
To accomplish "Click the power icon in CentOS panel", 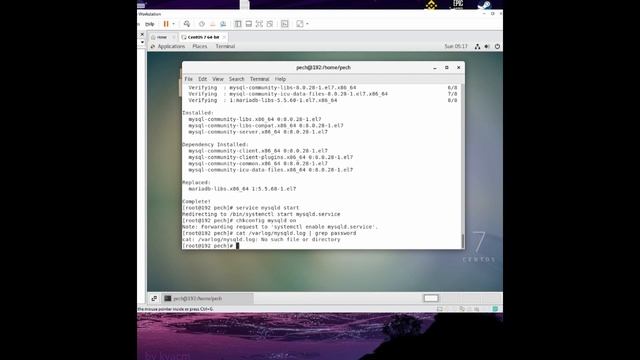I will (x=497, y=47).
